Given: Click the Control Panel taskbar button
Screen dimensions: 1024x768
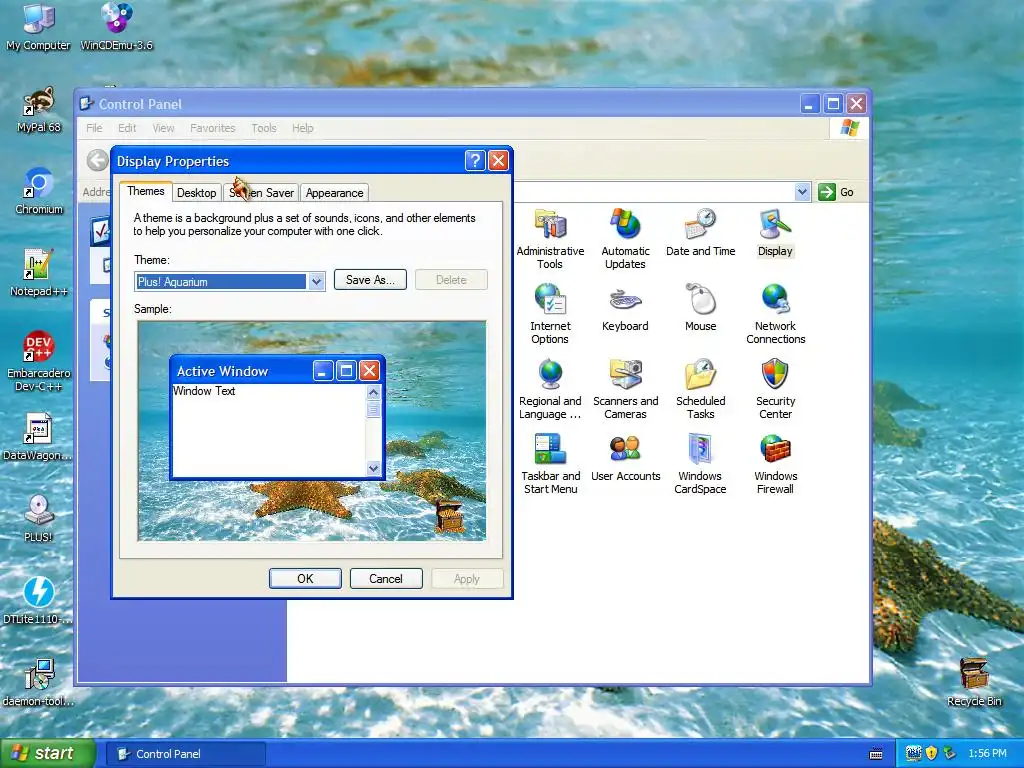Looking at the screenshot, I should 185,754.
